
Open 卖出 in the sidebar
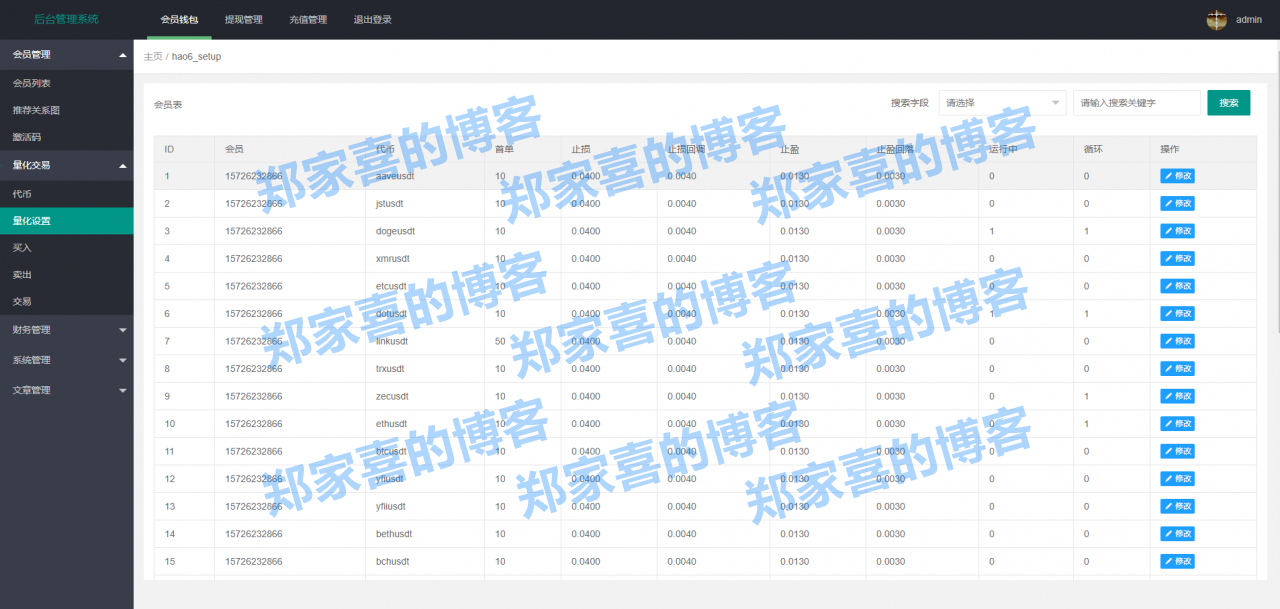tap(66, 274)
